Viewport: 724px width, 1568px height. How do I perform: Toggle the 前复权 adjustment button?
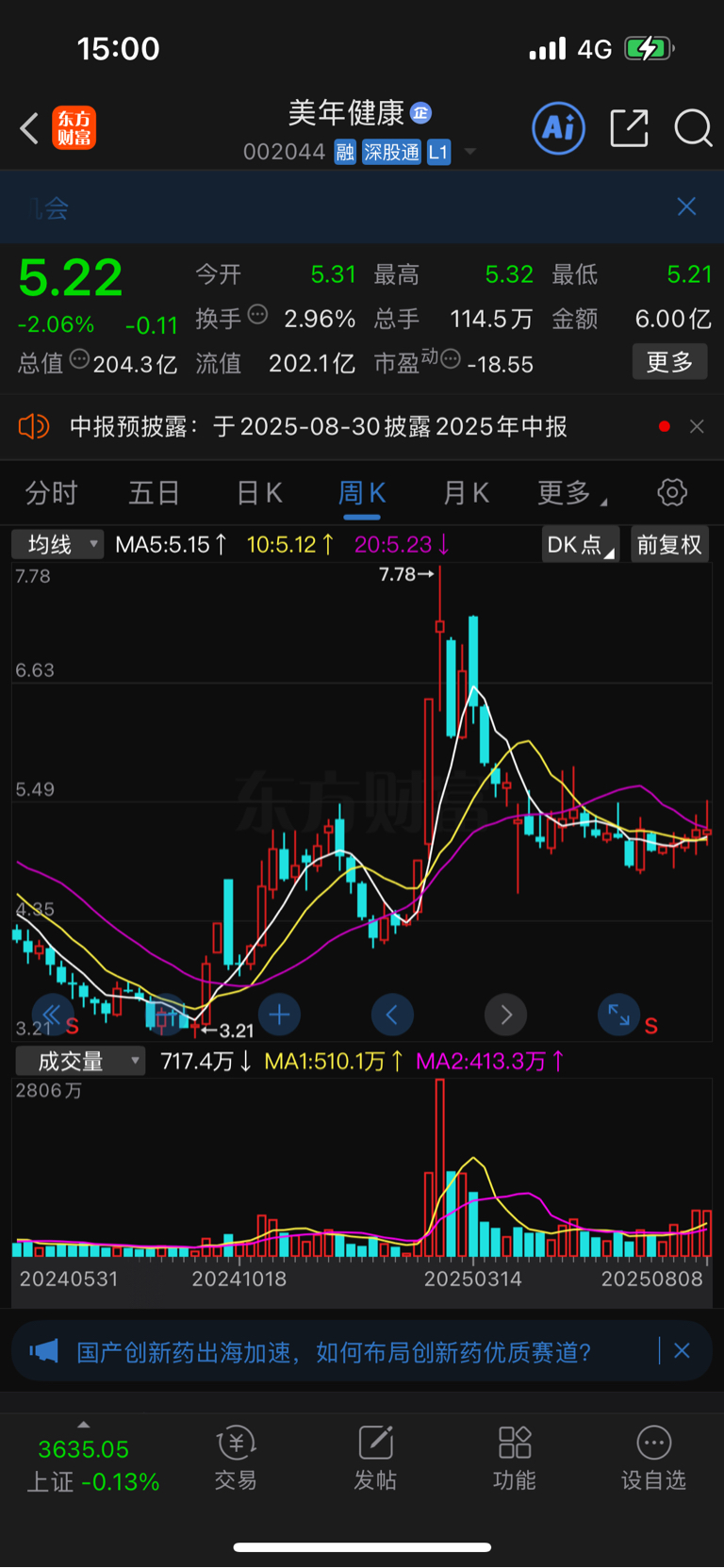(669, 545)
